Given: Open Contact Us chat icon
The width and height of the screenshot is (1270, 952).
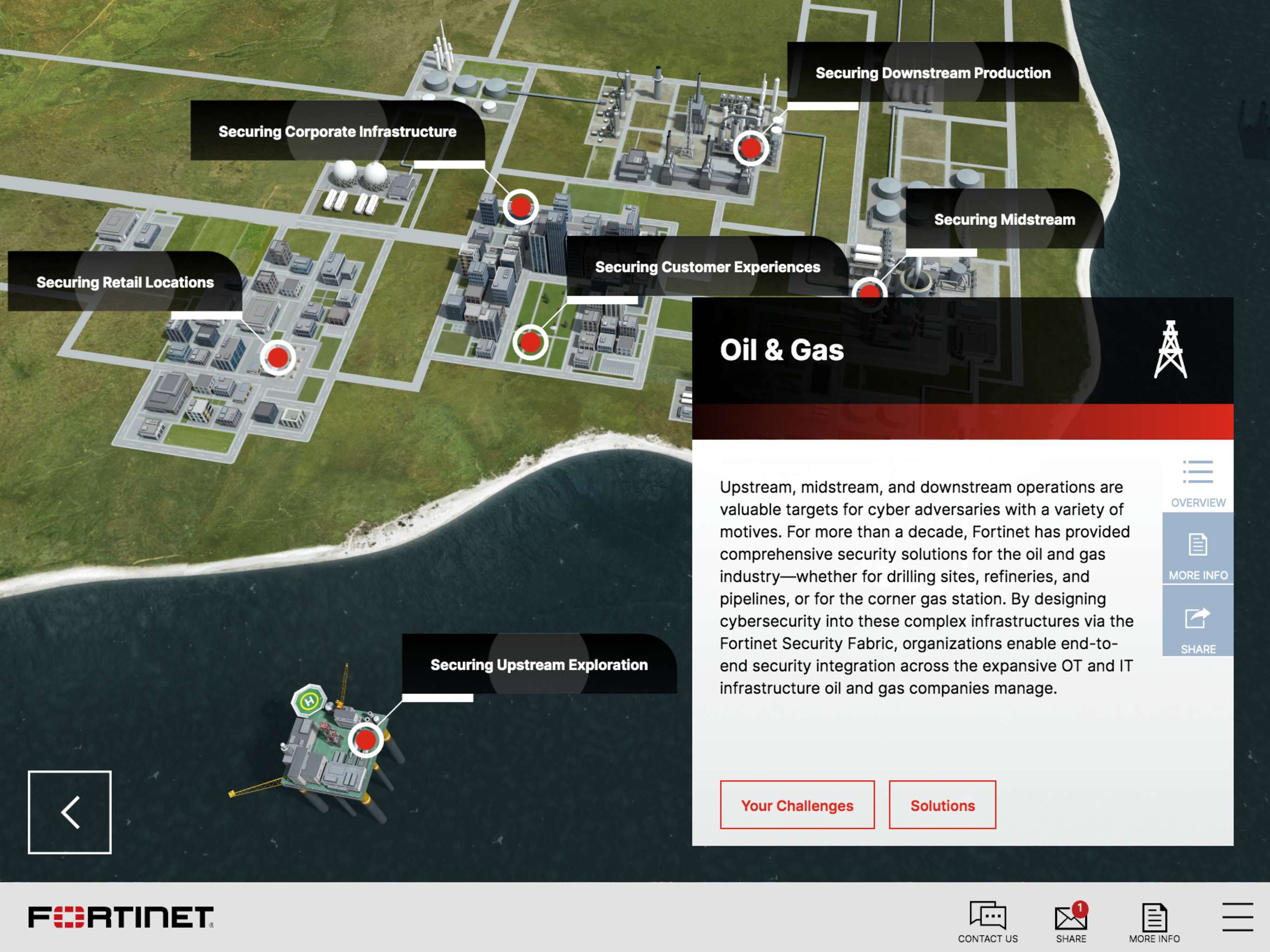Looking at the screenshot, I should (x=987, y=922).
